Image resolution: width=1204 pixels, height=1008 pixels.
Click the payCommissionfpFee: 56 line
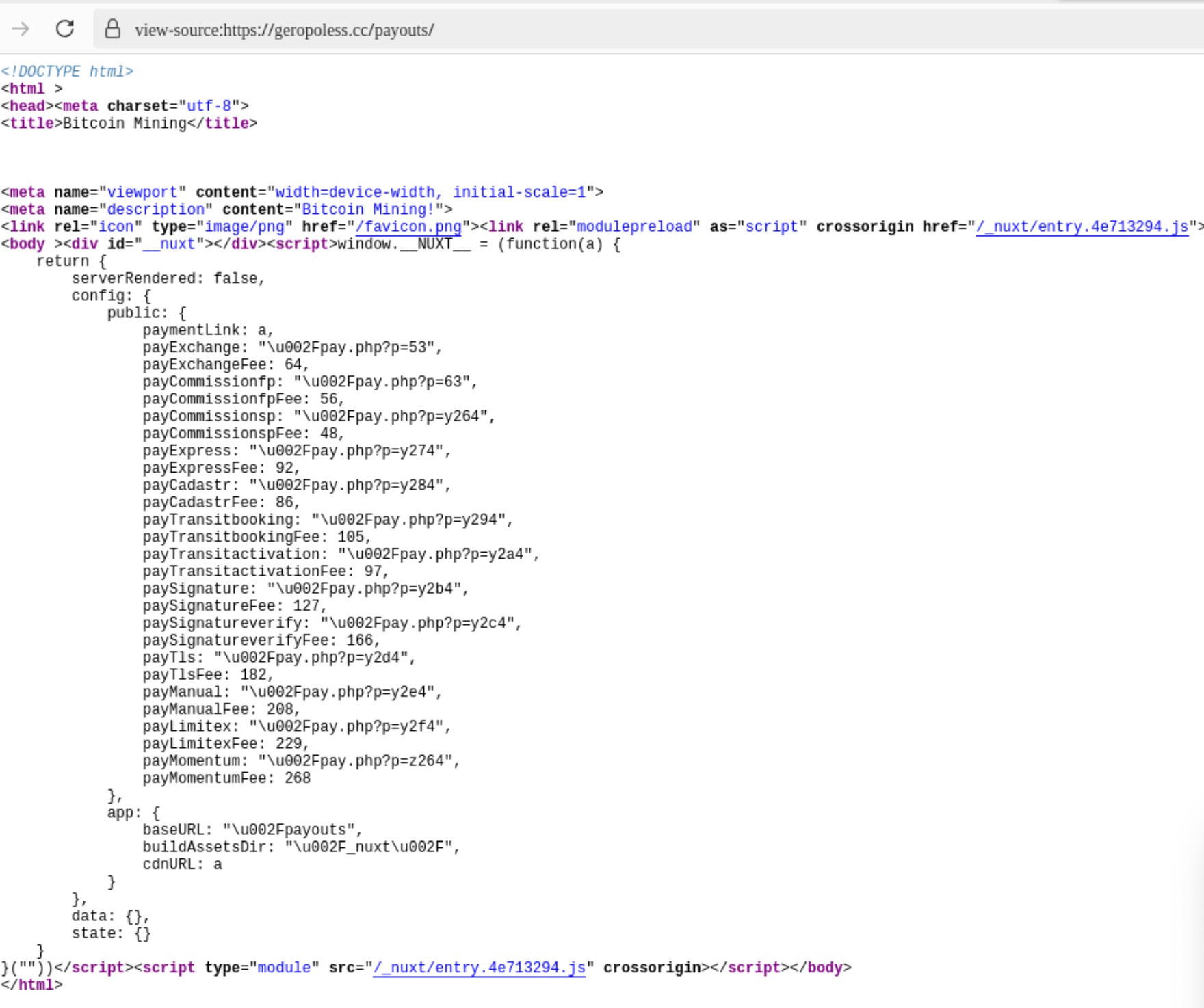click(x=244, y=399)
